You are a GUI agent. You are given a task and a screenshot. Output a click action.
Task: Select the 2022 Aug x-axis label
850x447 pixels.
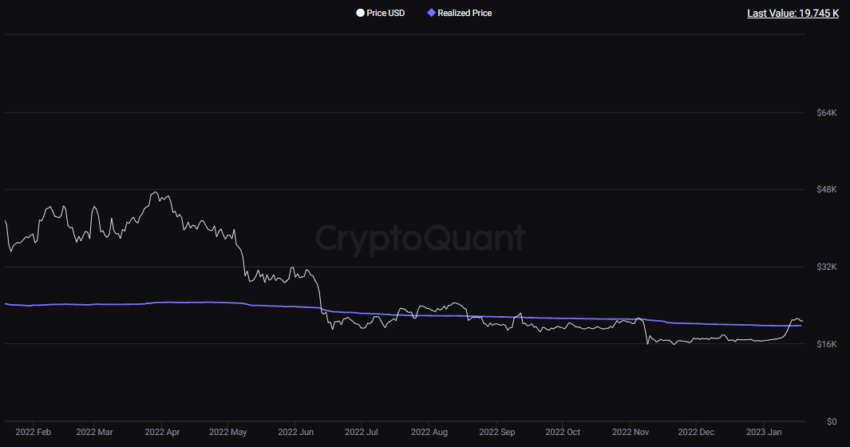tap(427, 433)
